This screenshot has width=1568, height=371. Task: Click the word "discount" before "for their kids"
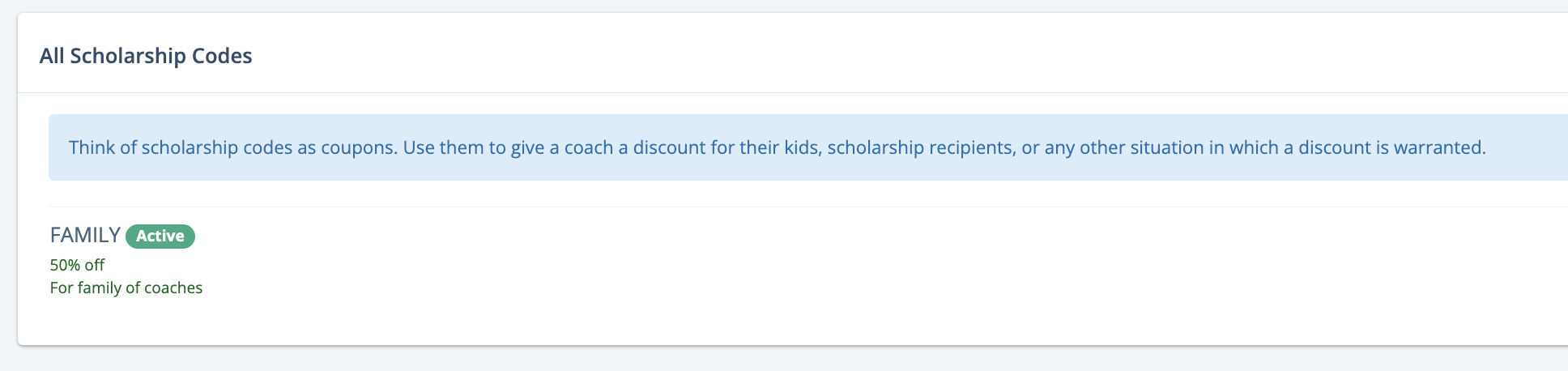pyautogui.click(x=668, y=148)
